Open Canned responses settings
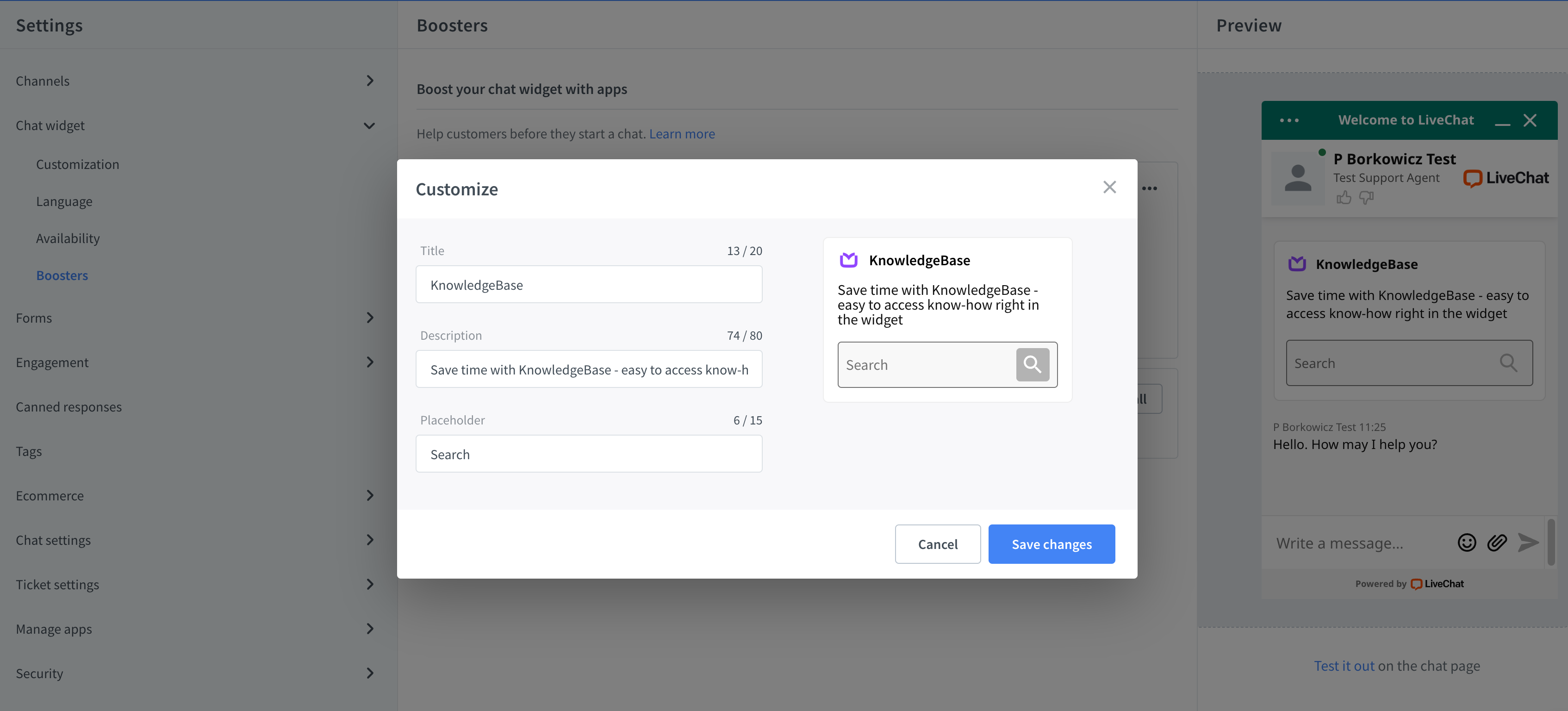 point(69,406)
